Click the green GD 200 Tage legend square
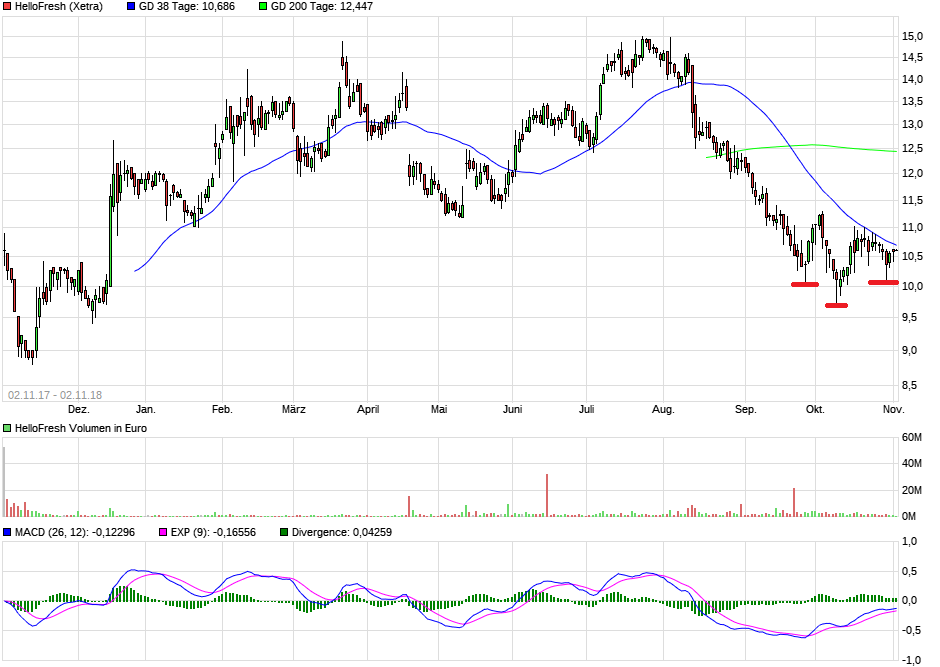The width and height of the screenshot is (940, 667). click(263, 7)
